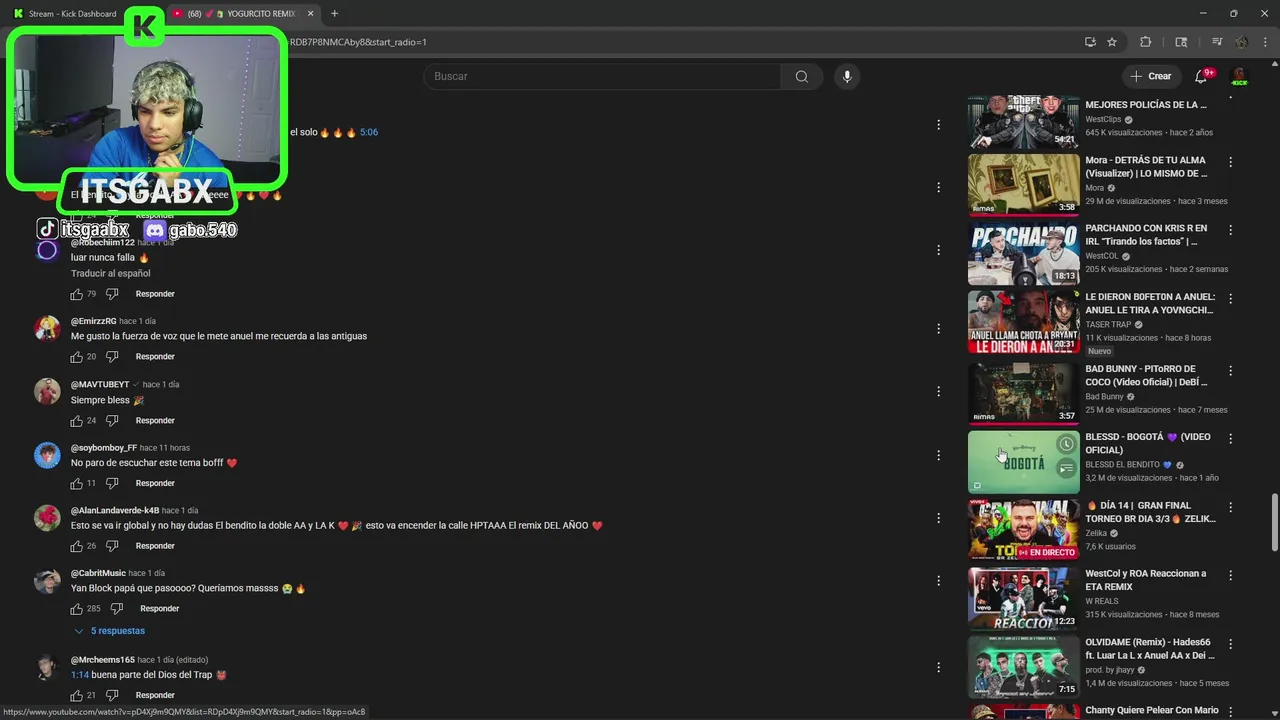Screen dimensions: 1280x720
Task: Click the YouTube search magnifier button
Action: [802, 76]
